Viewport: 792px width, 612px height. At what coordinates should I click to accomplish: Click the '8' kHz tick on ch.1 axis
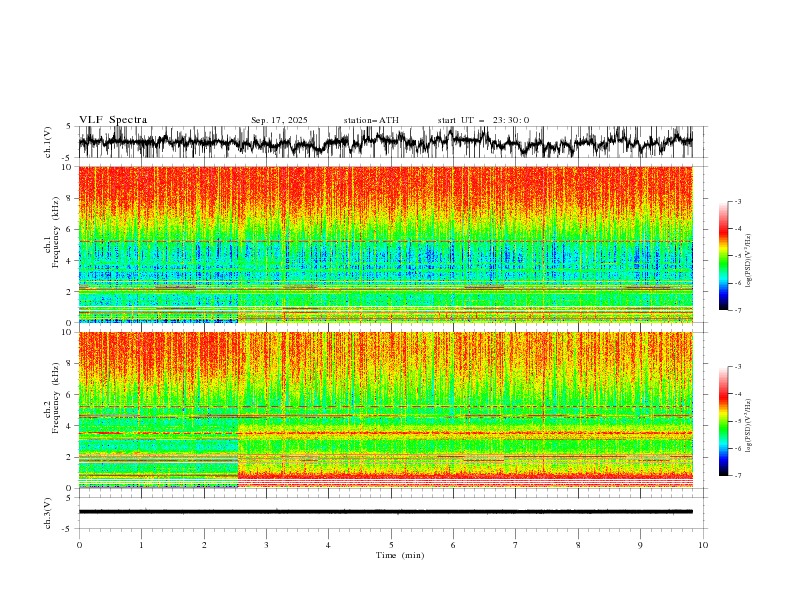pyautogui.click(x=69, y=198)
